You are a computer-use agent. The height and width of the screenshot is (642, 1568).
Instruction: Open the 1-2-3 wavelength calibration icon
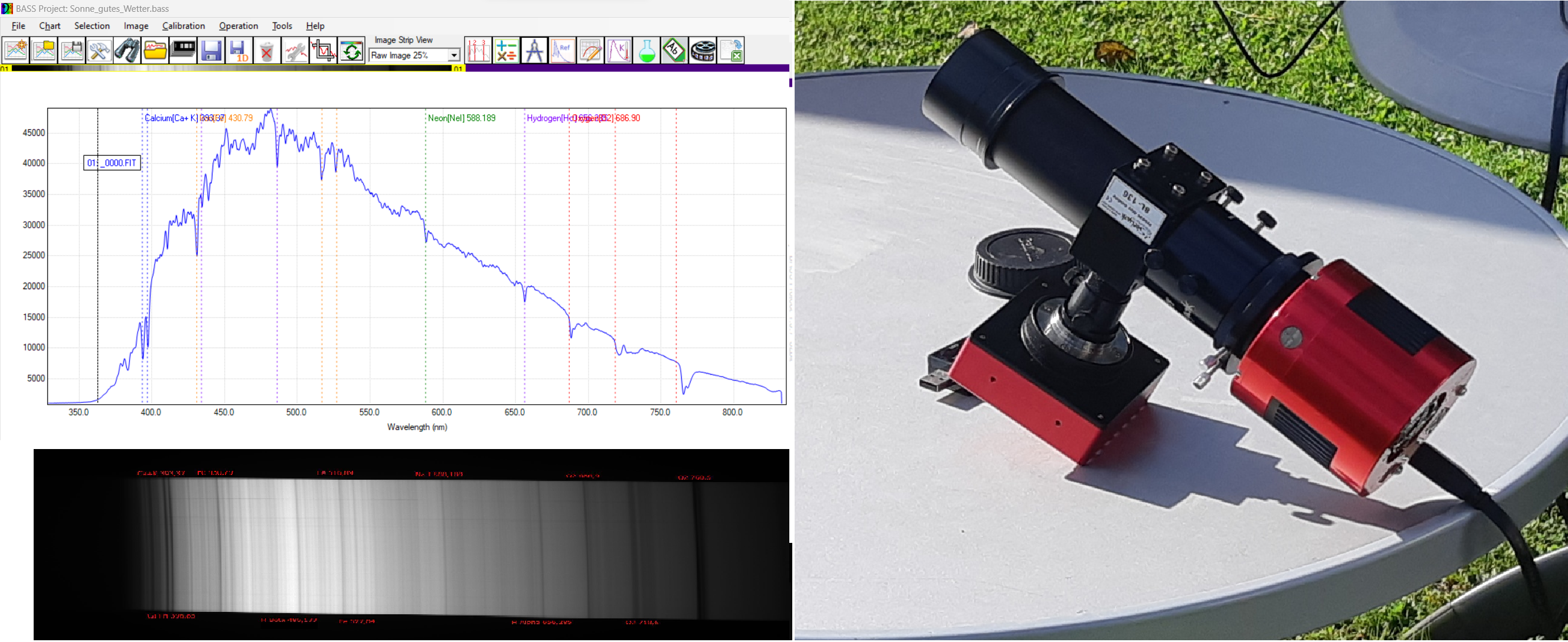(x=478, y=51)
